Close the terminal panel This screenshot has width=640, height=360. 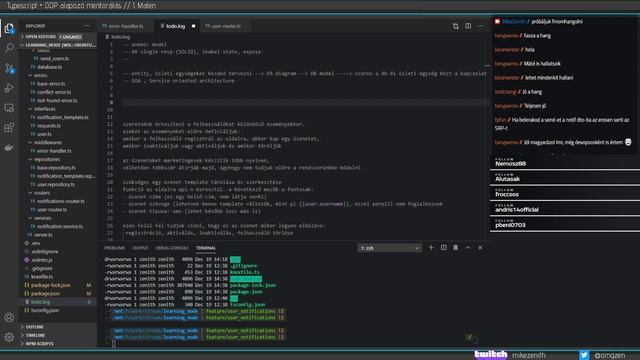pyautogui.click(x=480, y=247)
